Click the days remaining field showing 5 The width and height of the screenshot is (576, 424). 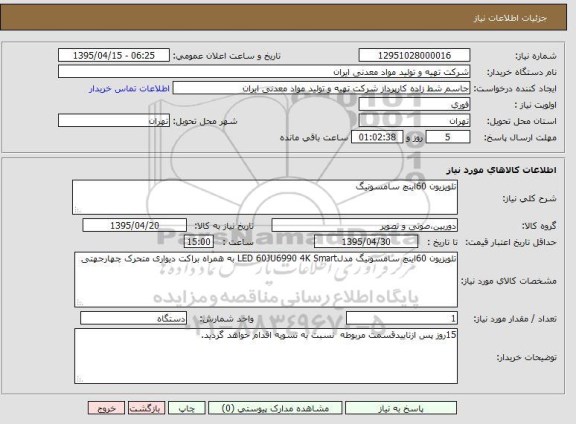[x=448, y=137]
